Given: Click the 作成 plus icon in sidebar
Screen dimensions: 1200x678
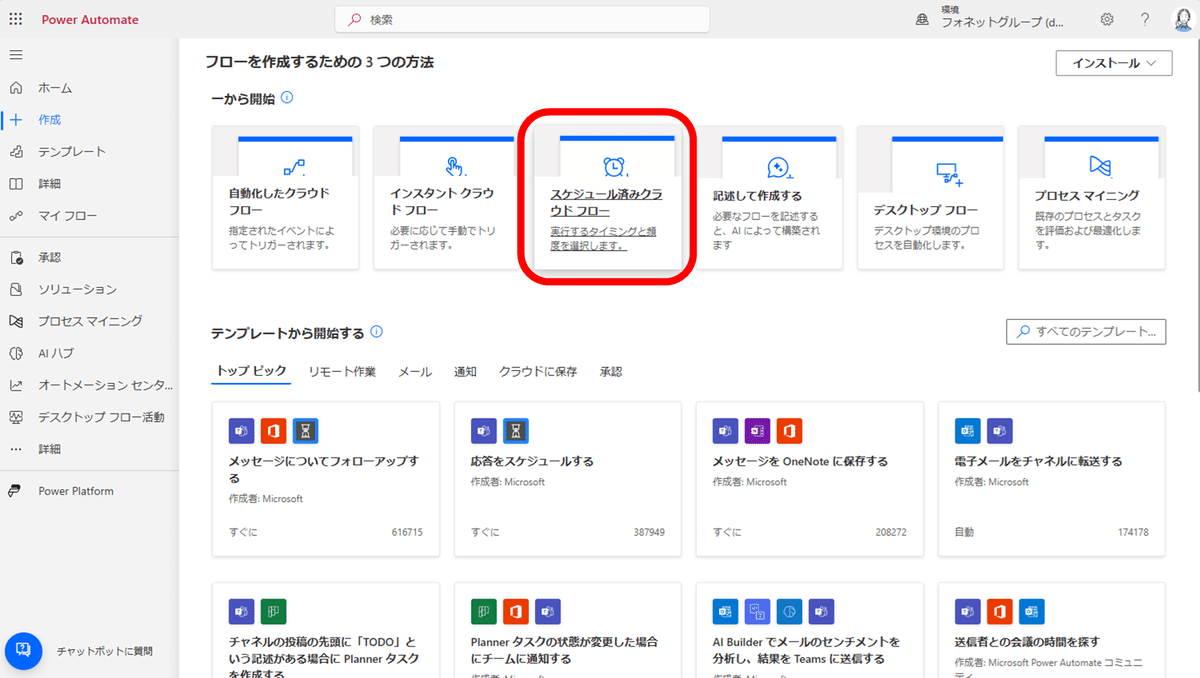Looking at the screenshot, I should coord(16,120).
